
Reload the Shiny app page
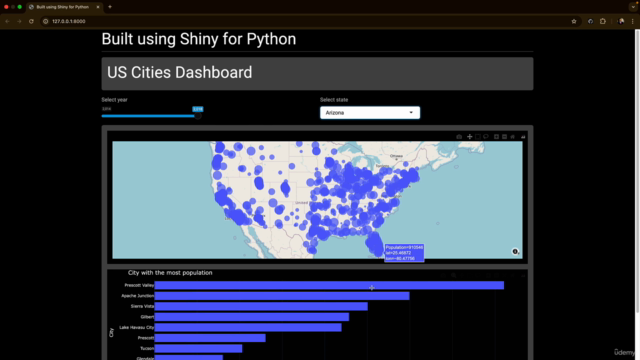pos(31,21)
